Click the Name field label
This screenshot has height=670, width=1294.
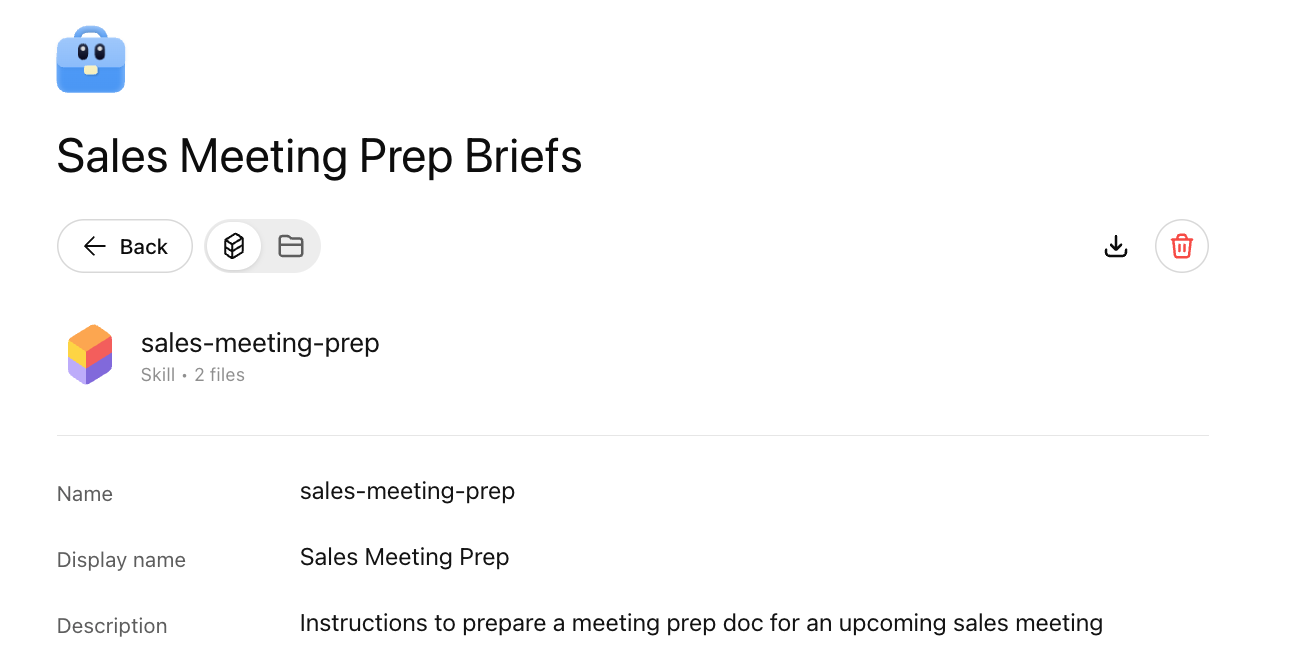point(85,494)
